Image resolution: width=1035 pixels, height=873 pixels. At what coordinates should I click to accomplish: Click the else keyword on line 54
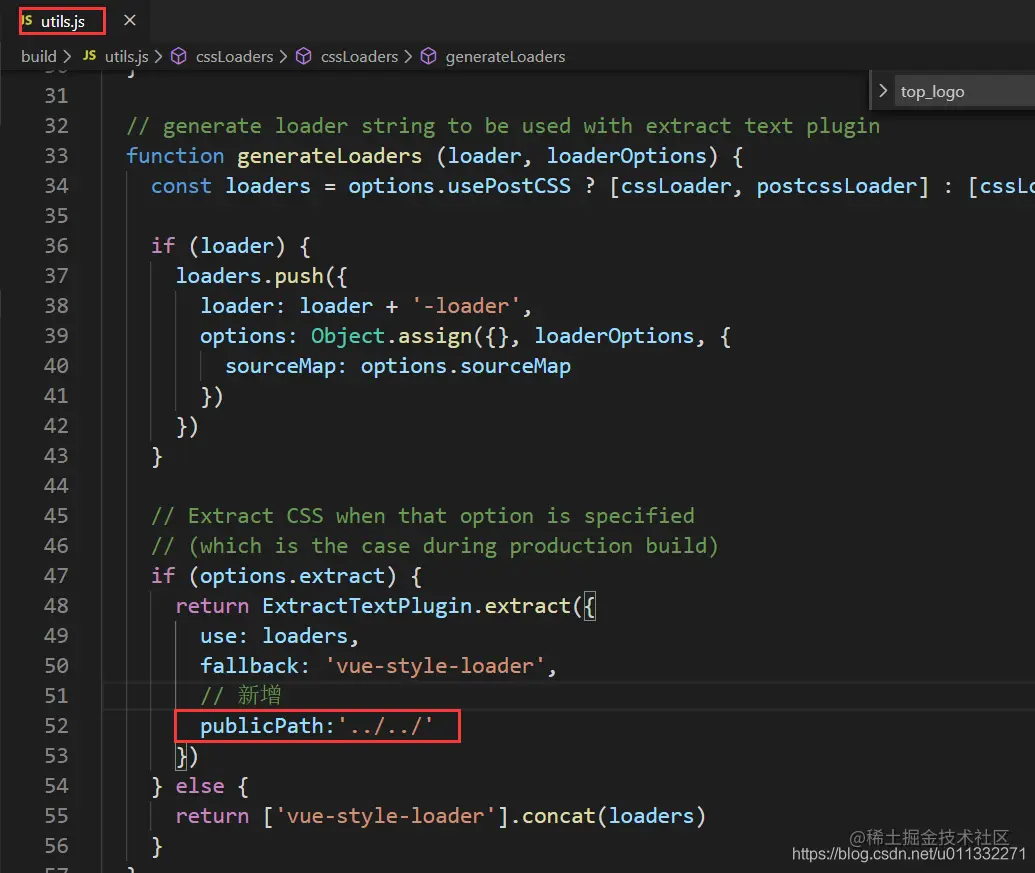click(200, 786)
